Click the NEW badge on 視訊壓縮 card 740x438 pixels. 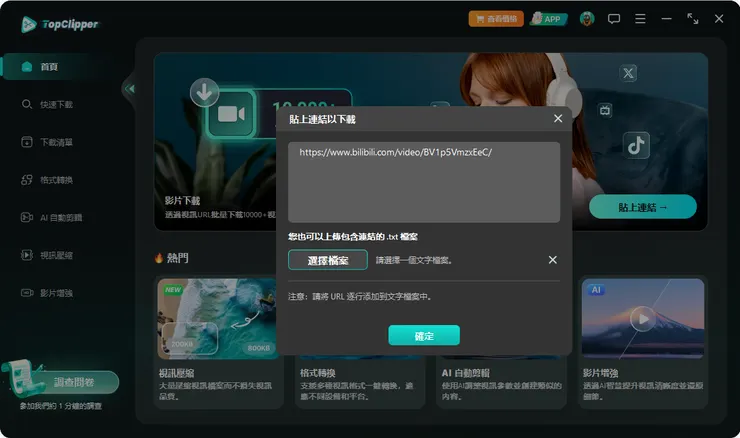pyautogui.click(x=173, y=289)
